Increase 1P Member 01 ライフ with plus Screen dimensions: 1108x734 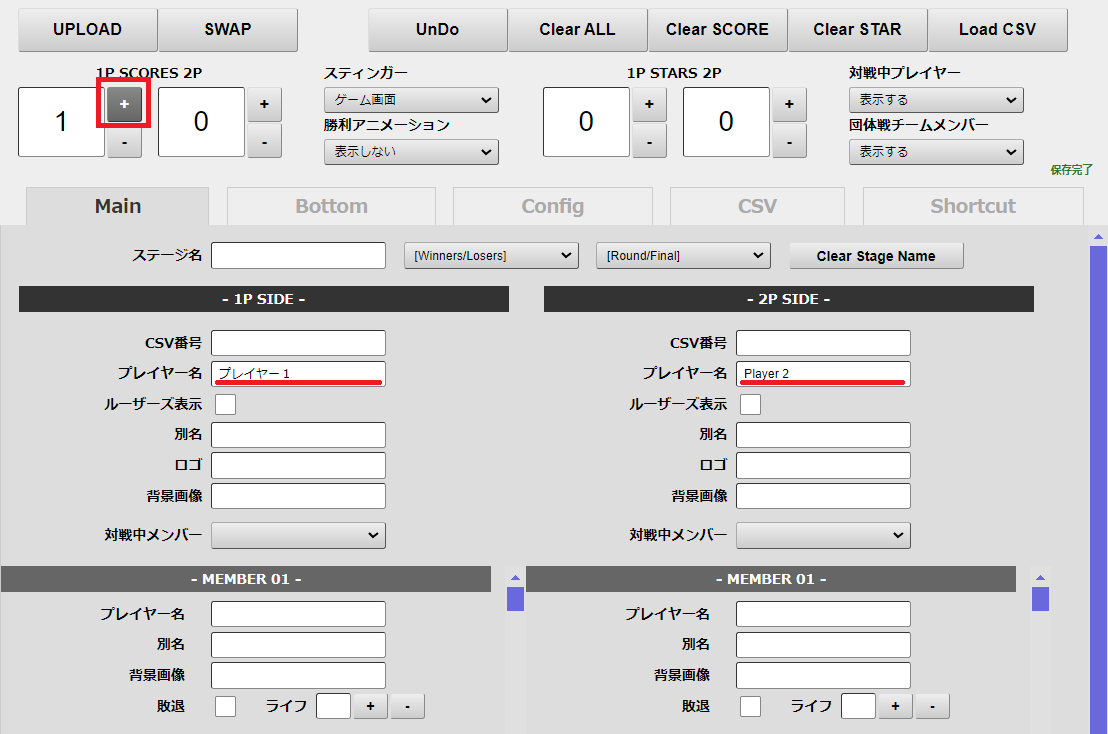(370, 706)
